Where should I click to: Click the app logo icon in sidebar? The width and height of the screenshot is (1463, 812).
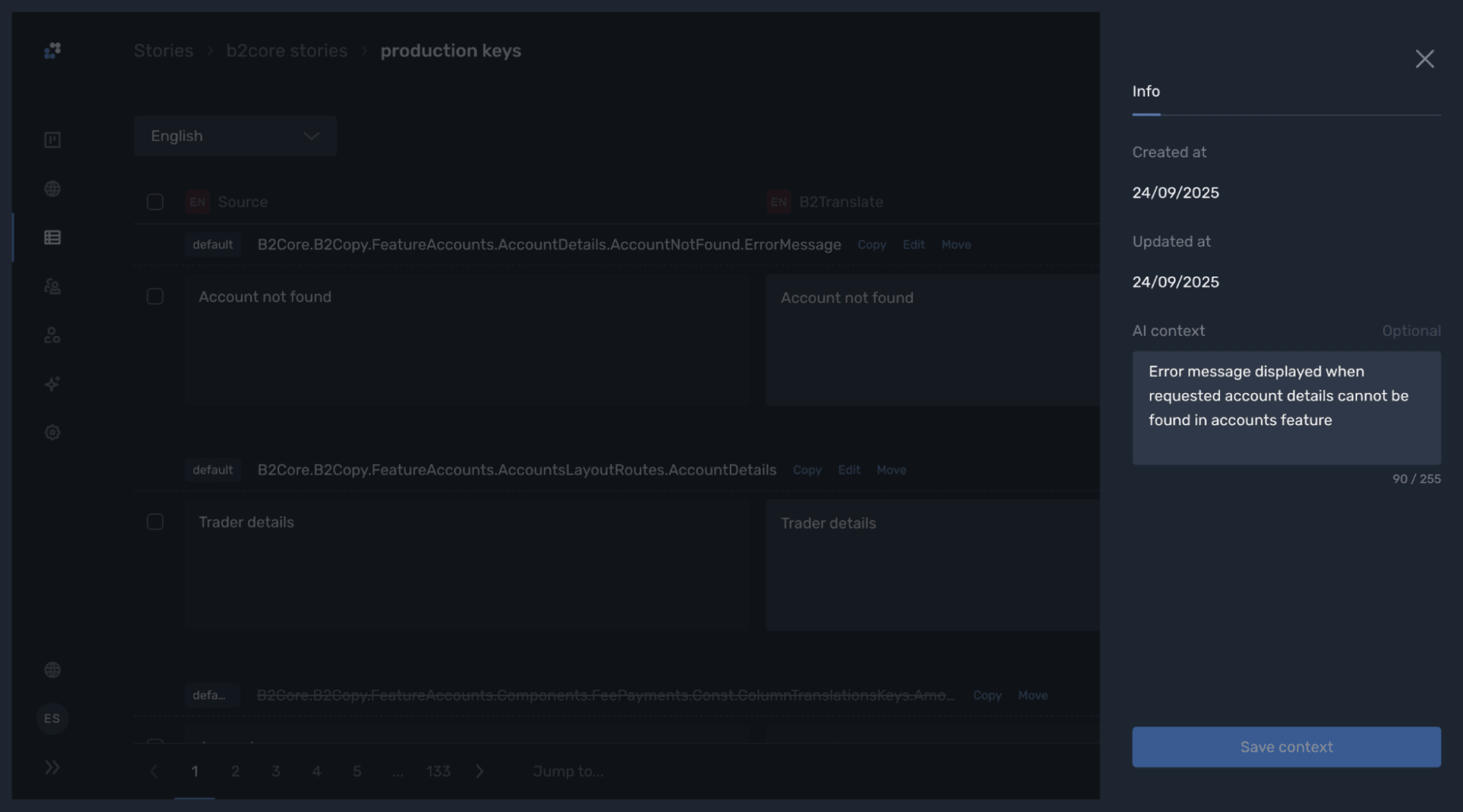point(52,50)
